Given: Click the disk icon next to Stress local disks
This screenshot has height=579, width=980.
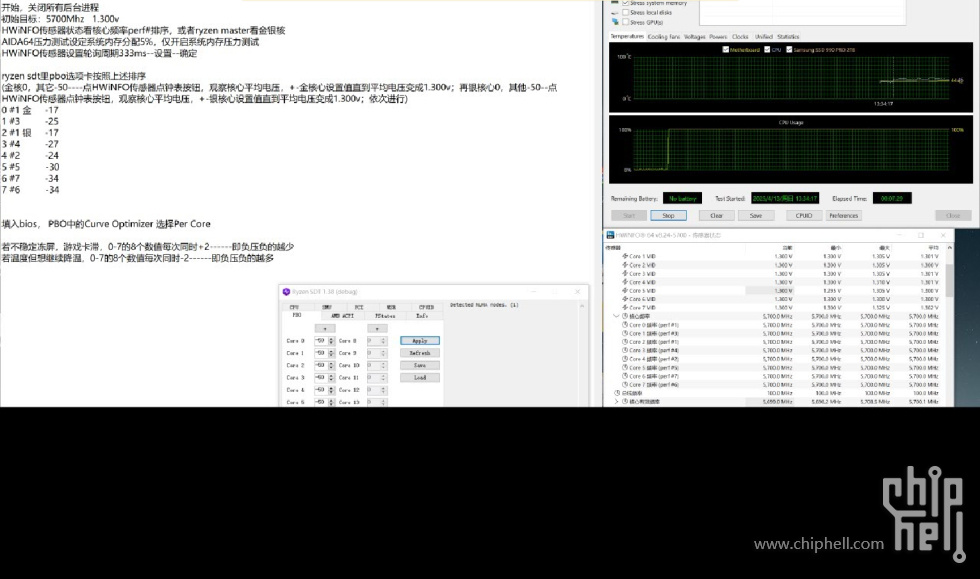Looking at the screenshot, I should pyautogui.click(x=615, y=13).
